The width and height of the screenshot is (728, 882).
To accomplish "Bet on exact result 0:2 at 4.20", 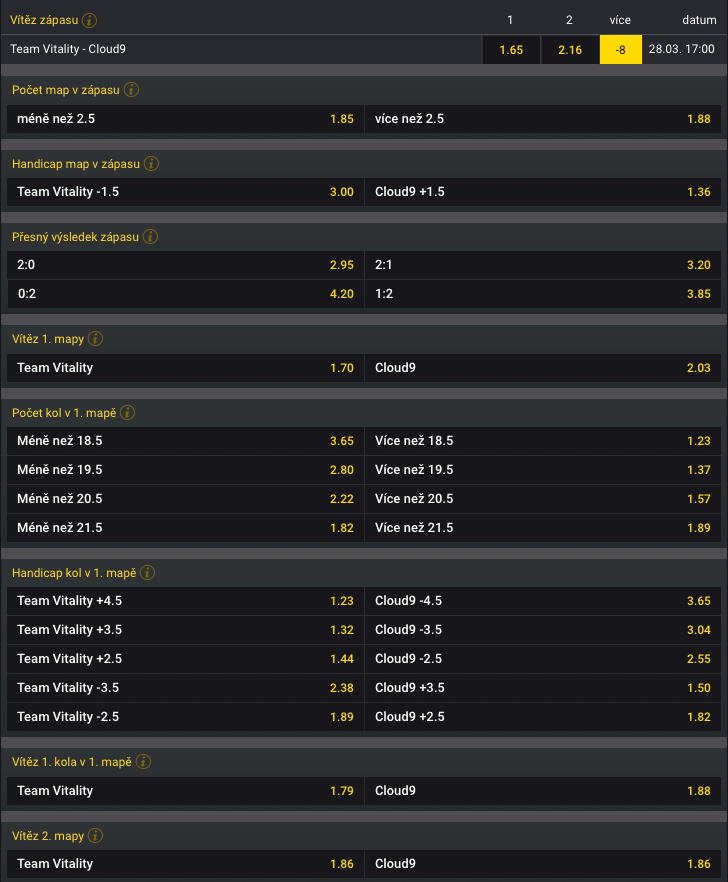I will point(186,294).
